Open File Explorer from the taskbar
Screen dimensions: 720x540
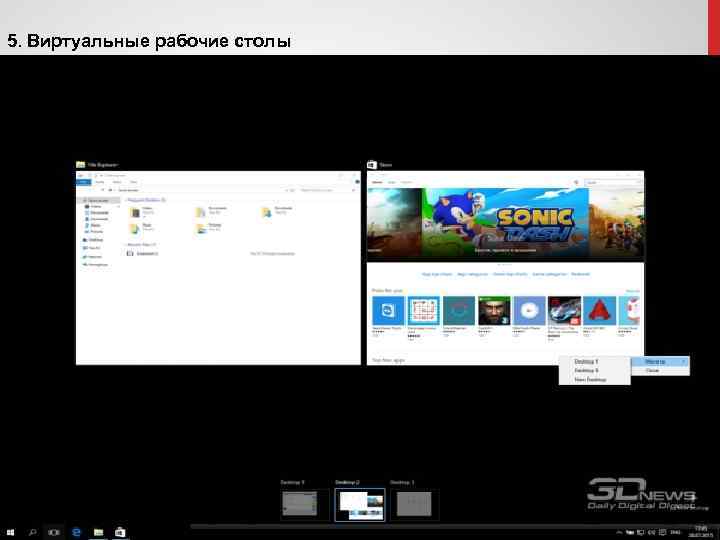(98, 532)
